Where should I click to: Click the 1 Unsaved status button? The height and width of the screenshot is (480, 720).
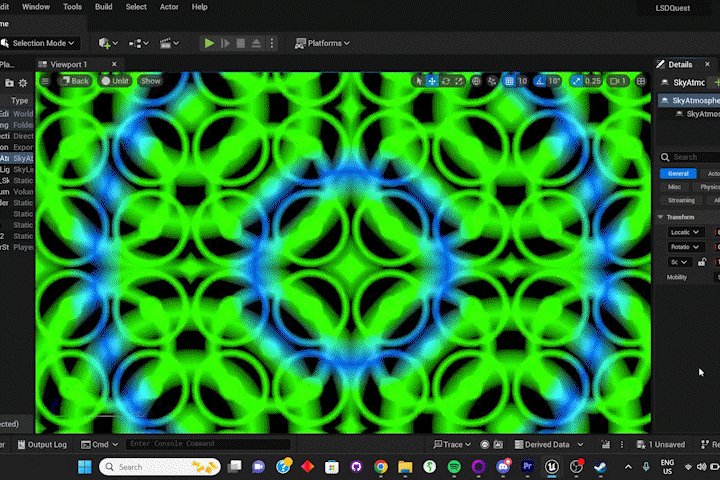pyautogui.click(x=661, y=444)
